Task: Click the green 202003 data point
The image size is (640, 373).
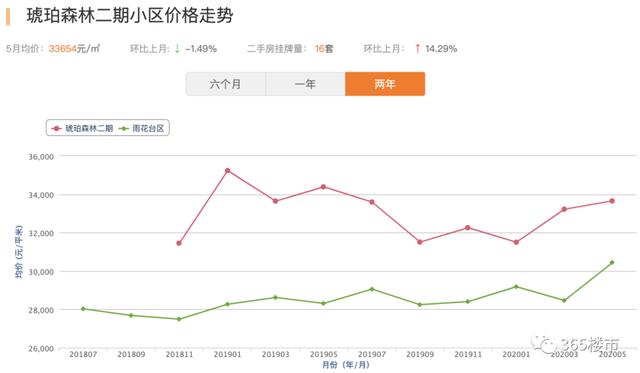Action: point(564,300)
